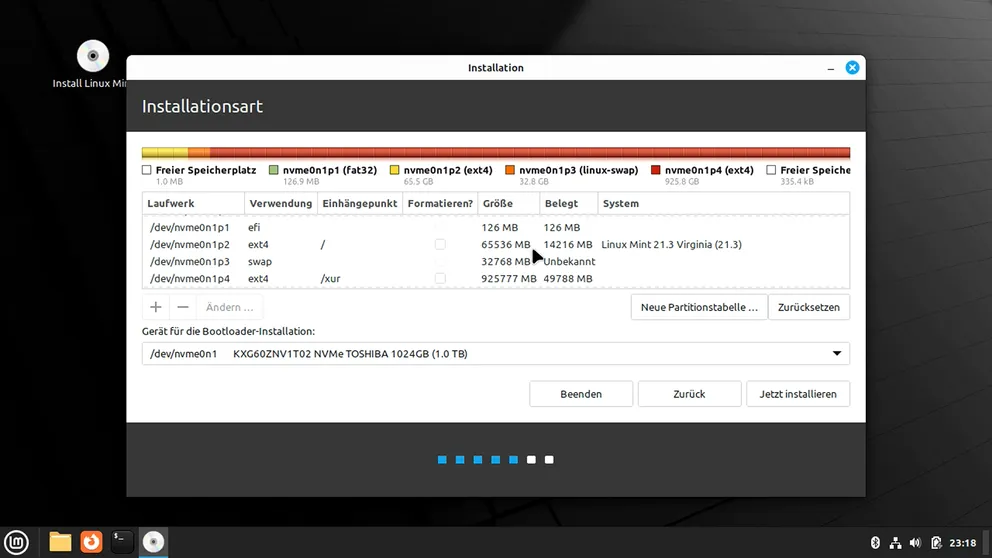
Task: Click the Zurücksetzen button
Action: (x=809, y=307)
